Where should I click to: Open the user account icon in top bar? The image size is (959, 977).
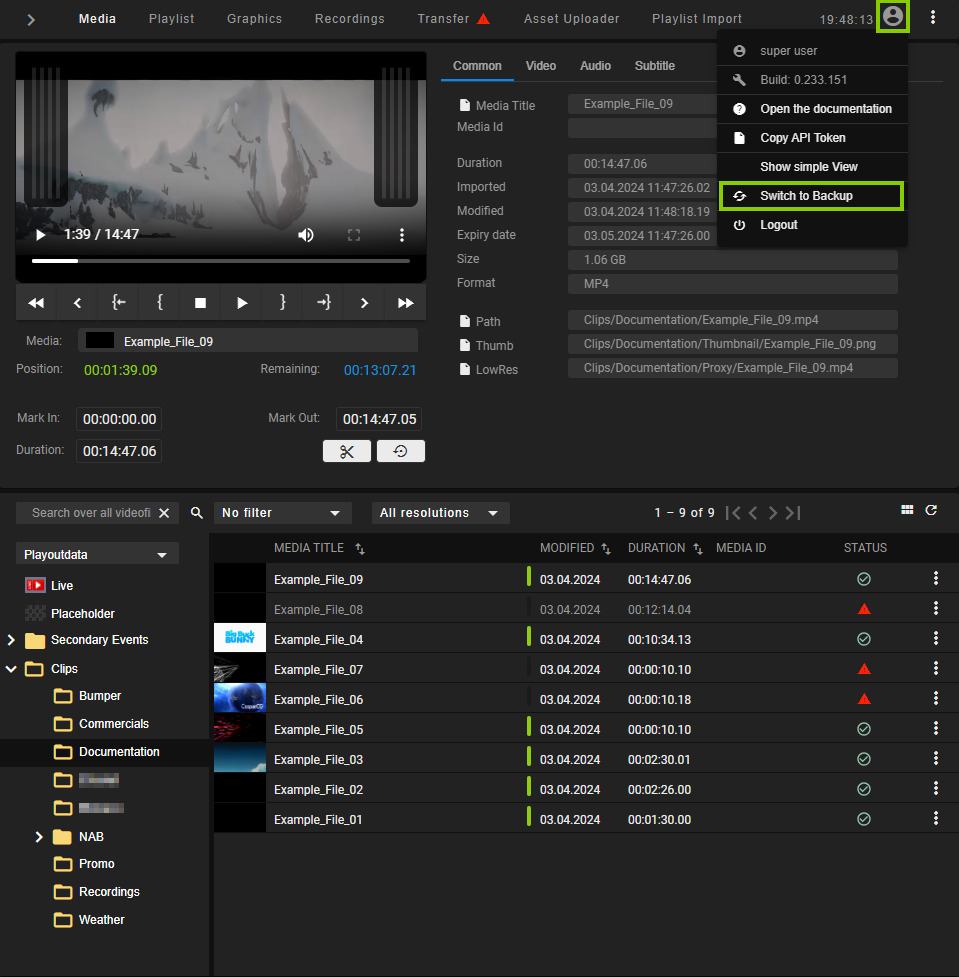pos(891,17)
